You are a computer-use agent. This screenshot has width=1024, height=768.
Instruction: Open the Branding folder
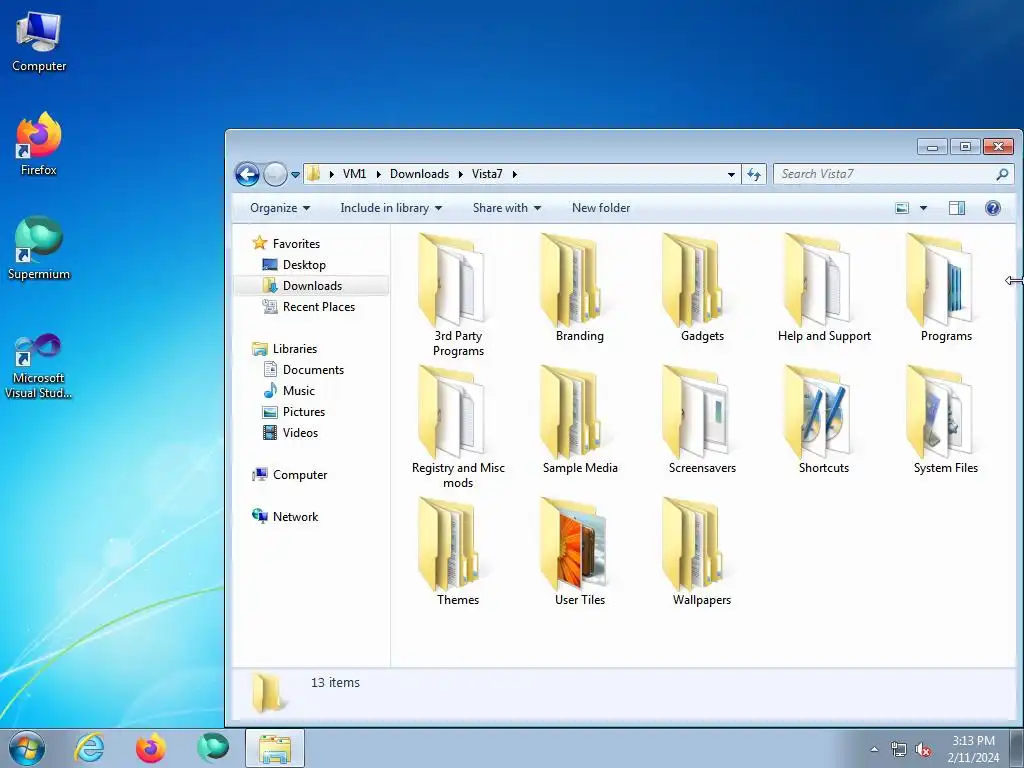point(580,288)
